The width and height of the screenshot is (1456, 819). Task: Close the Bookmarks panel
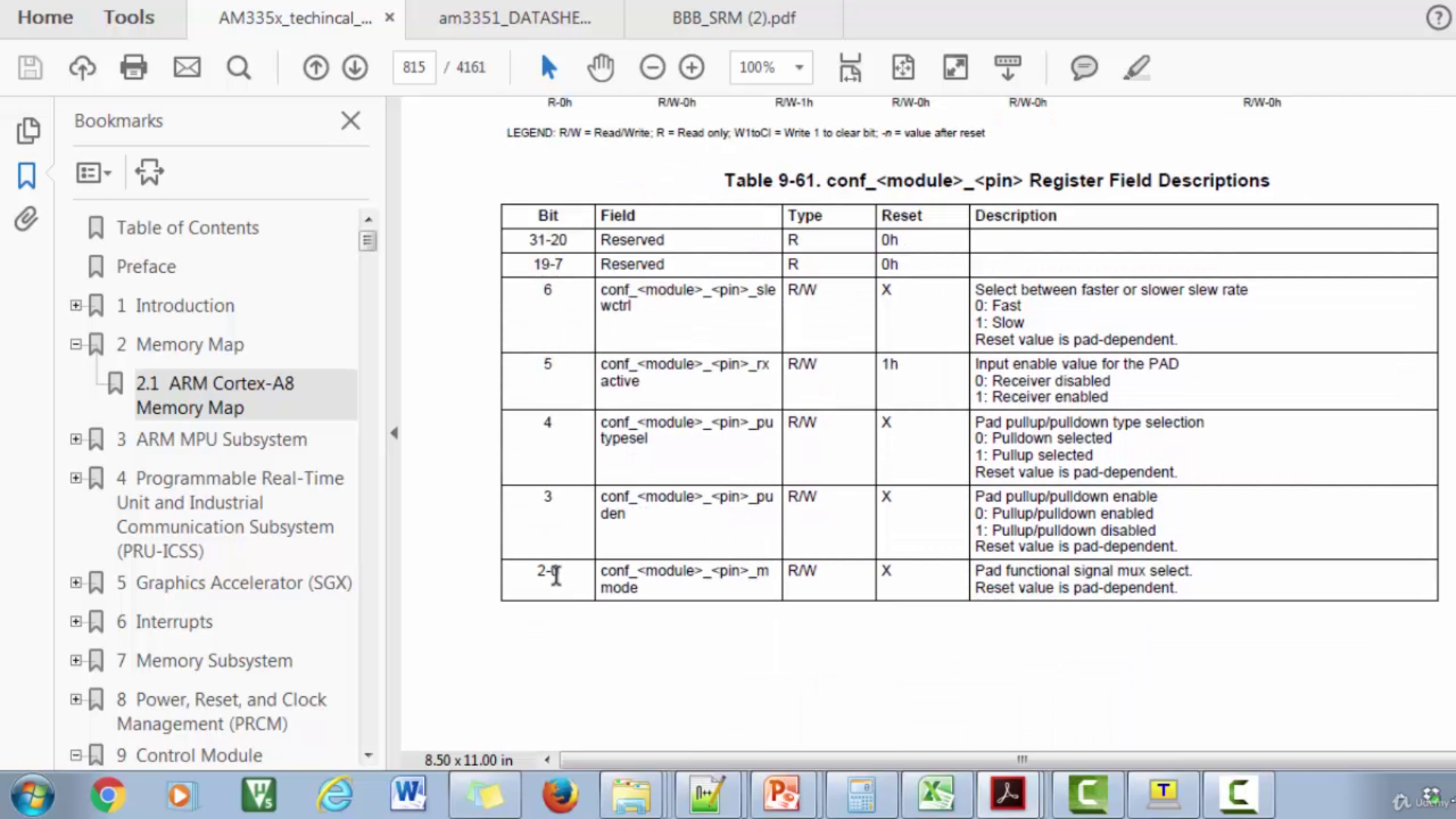pos(350,121)
